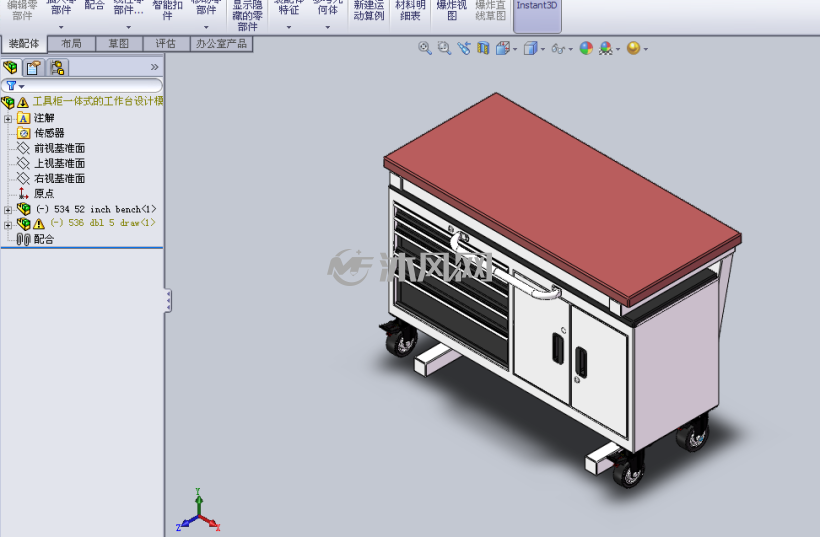Click warning icon on 536 dbl component
The image size is (820, 537).
[x=39, y=224]
